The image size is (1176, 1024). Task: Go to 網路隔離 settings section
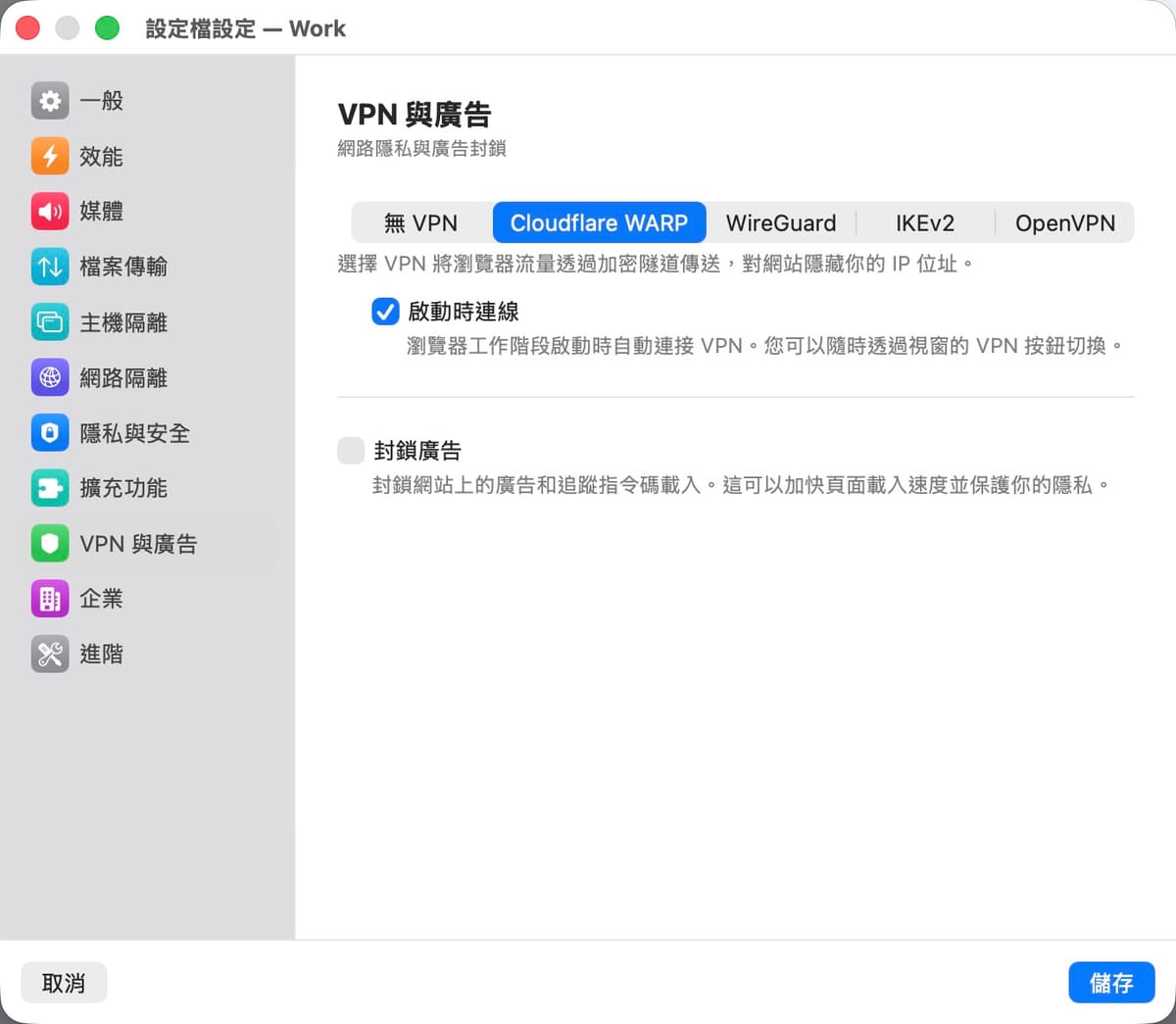tap(147, 377)
